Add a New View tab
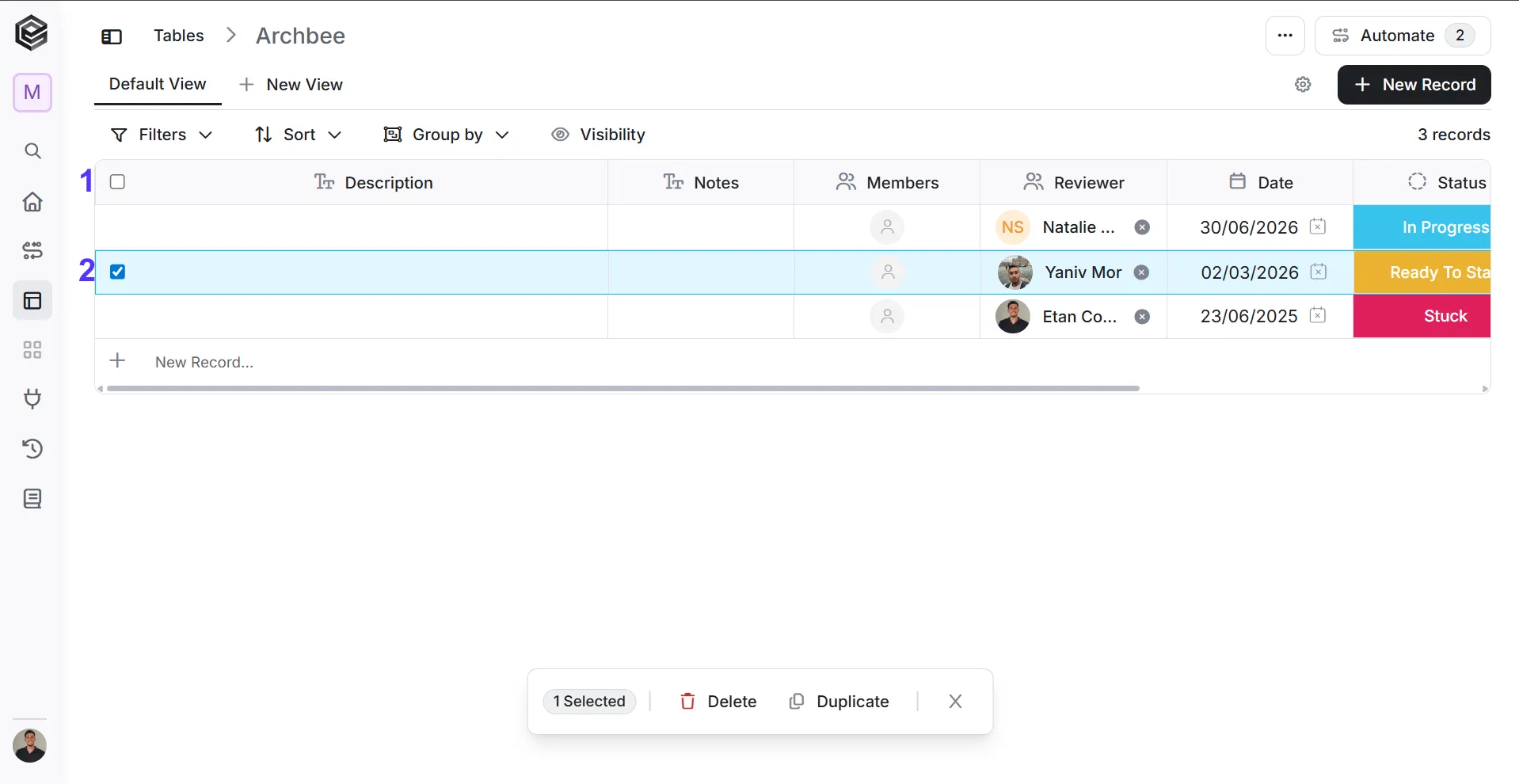This screenshot has height=784, width=1519. pos(291,85)
